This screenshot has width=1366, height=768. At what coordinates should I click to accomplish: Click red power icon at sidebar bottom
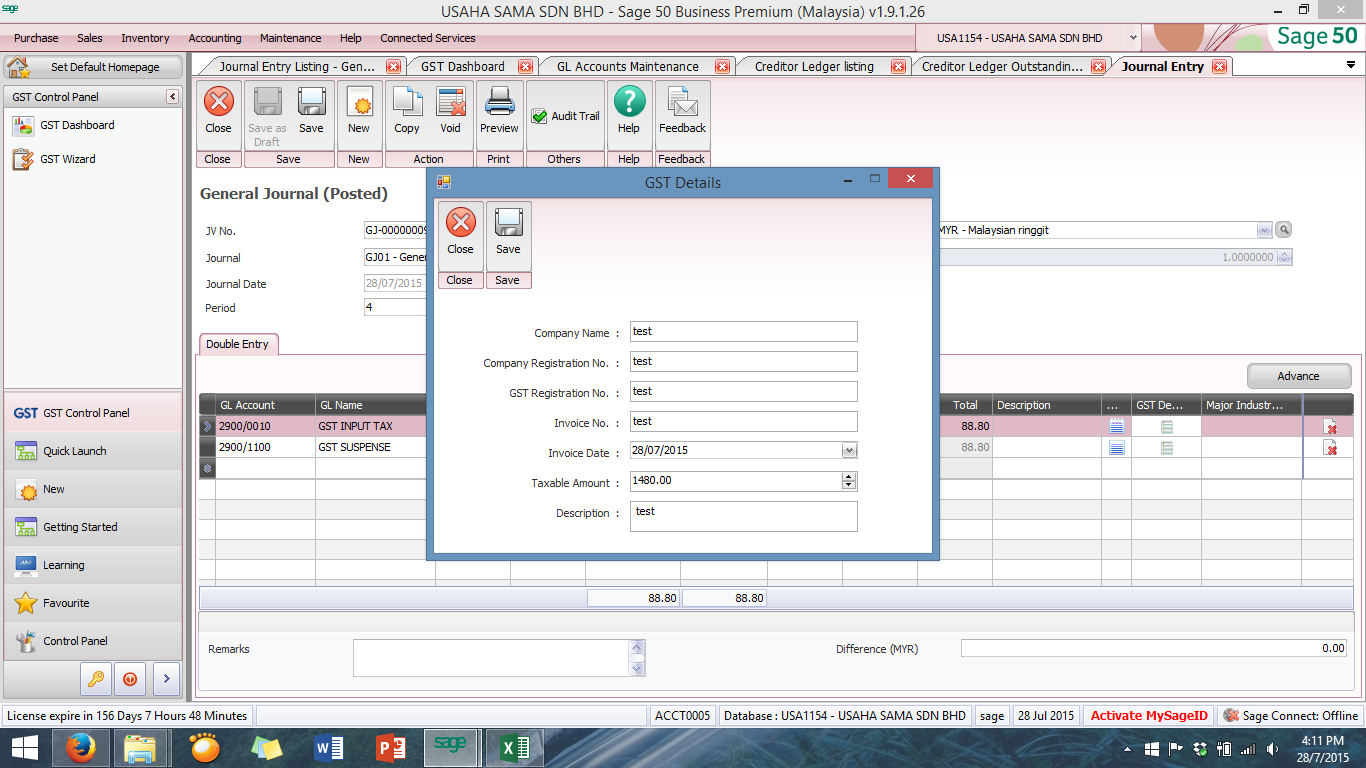coord(130,678)
